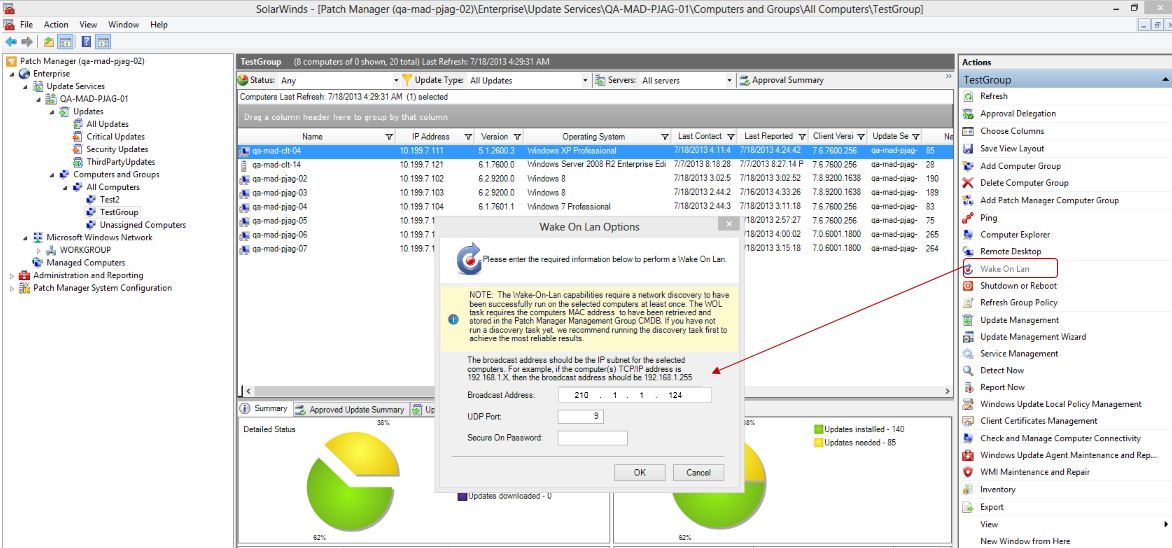Switch to the Approved Update Summary tab
This screenshot has height=548, width=1172.
pos(350,410)
